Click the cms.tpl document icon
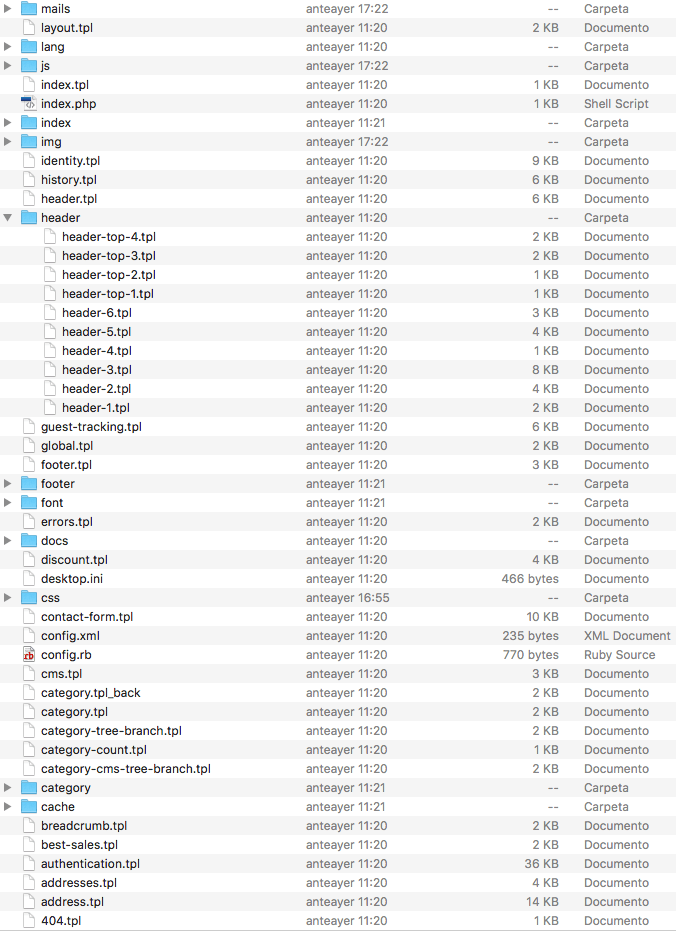676x931 pixels. tap(28, 674)
